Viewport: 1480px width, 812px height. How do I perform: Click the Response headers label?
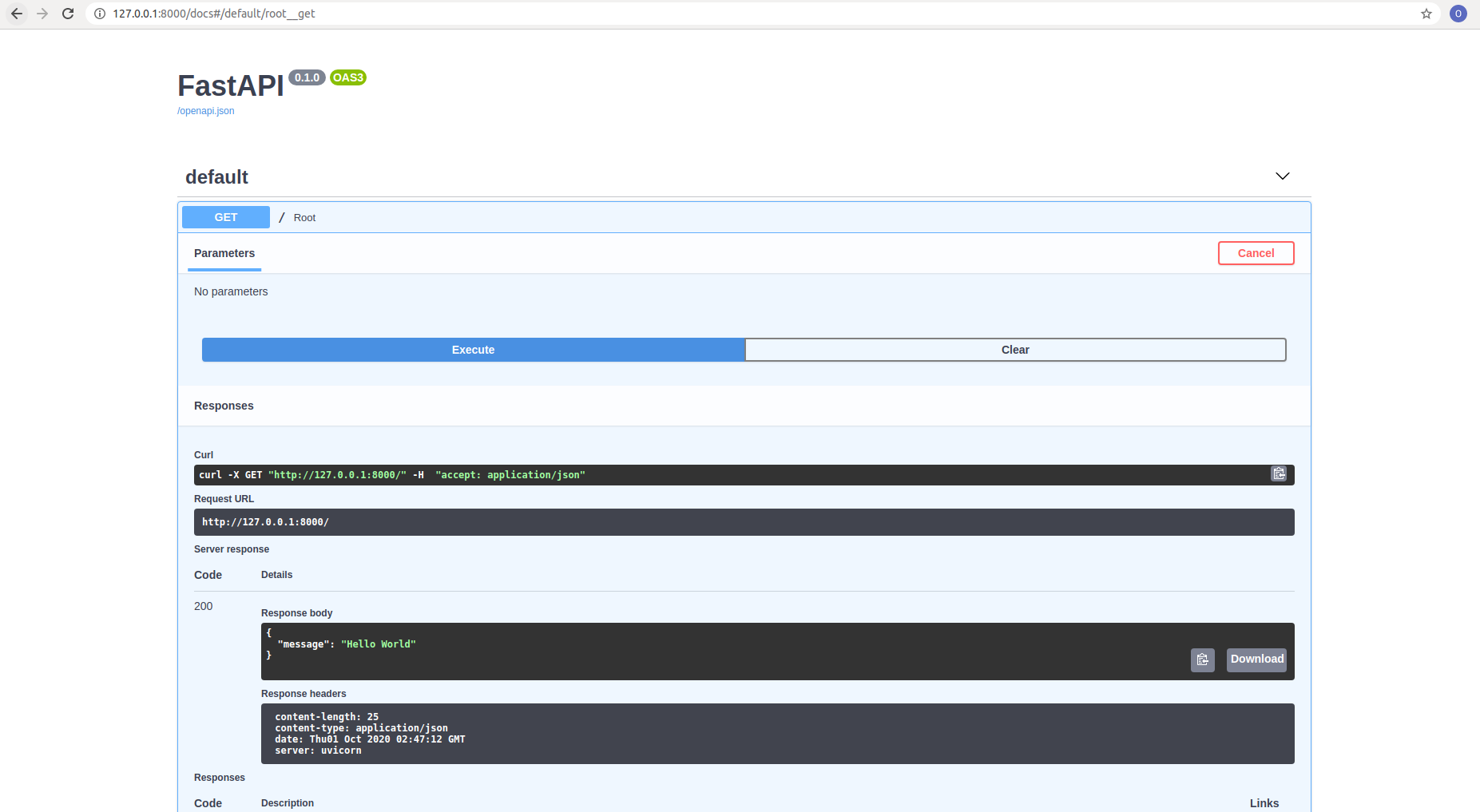click(304, 694)
